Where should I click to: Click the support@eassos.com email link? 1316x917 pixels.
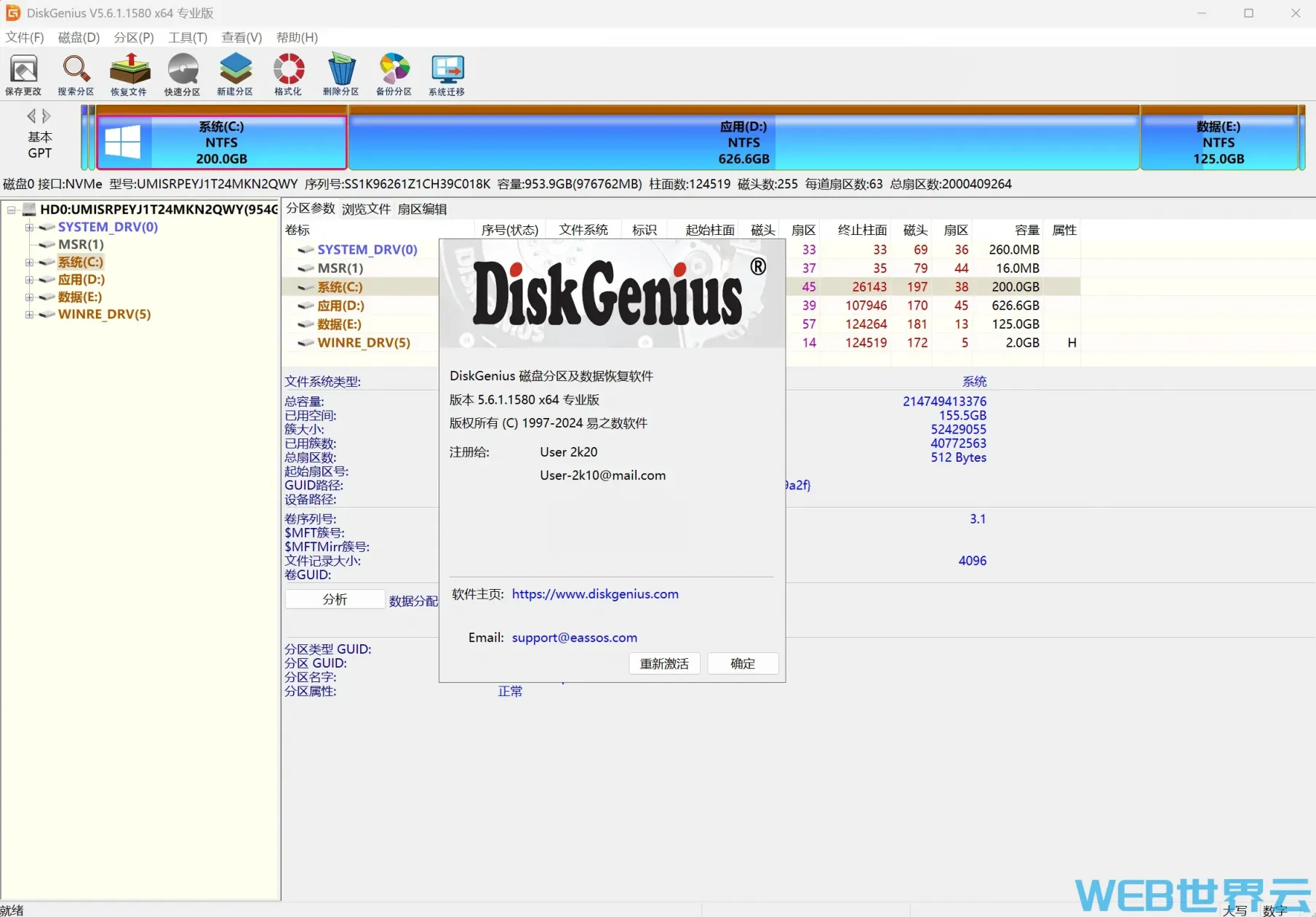575,637
